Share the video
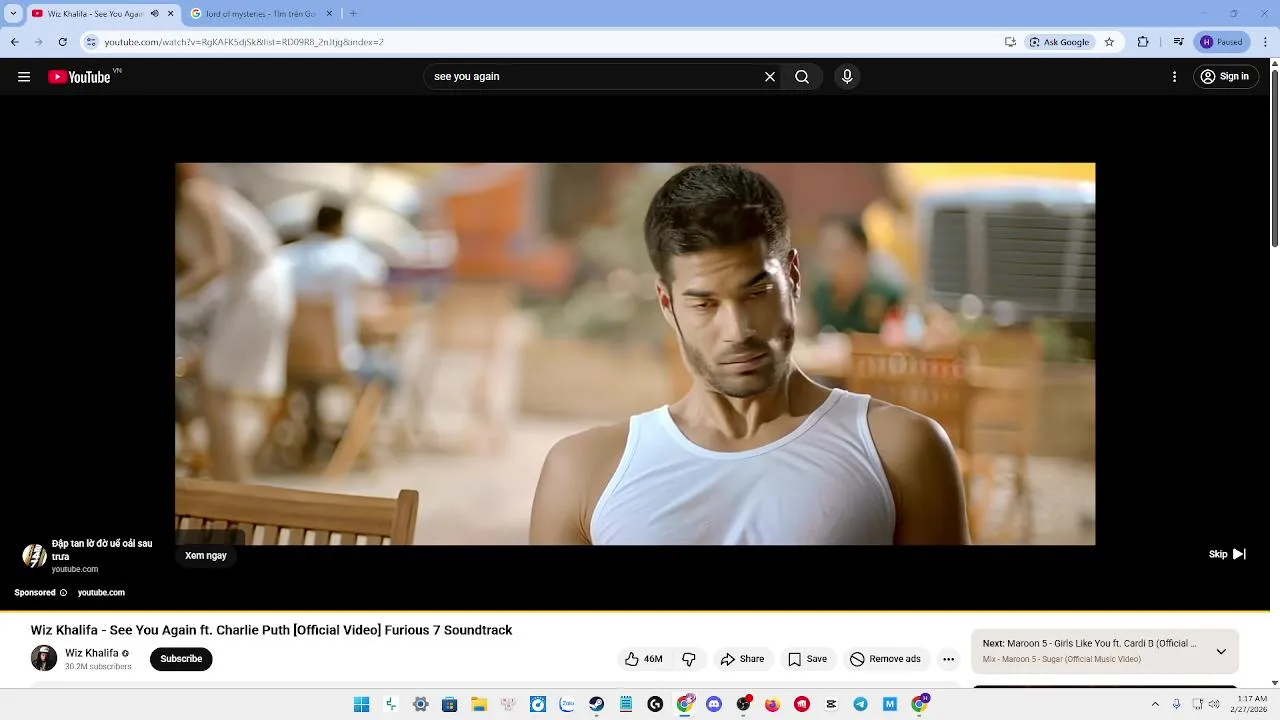The width and height of the screenshot is (1280, 720). click(x=742, y=659)
